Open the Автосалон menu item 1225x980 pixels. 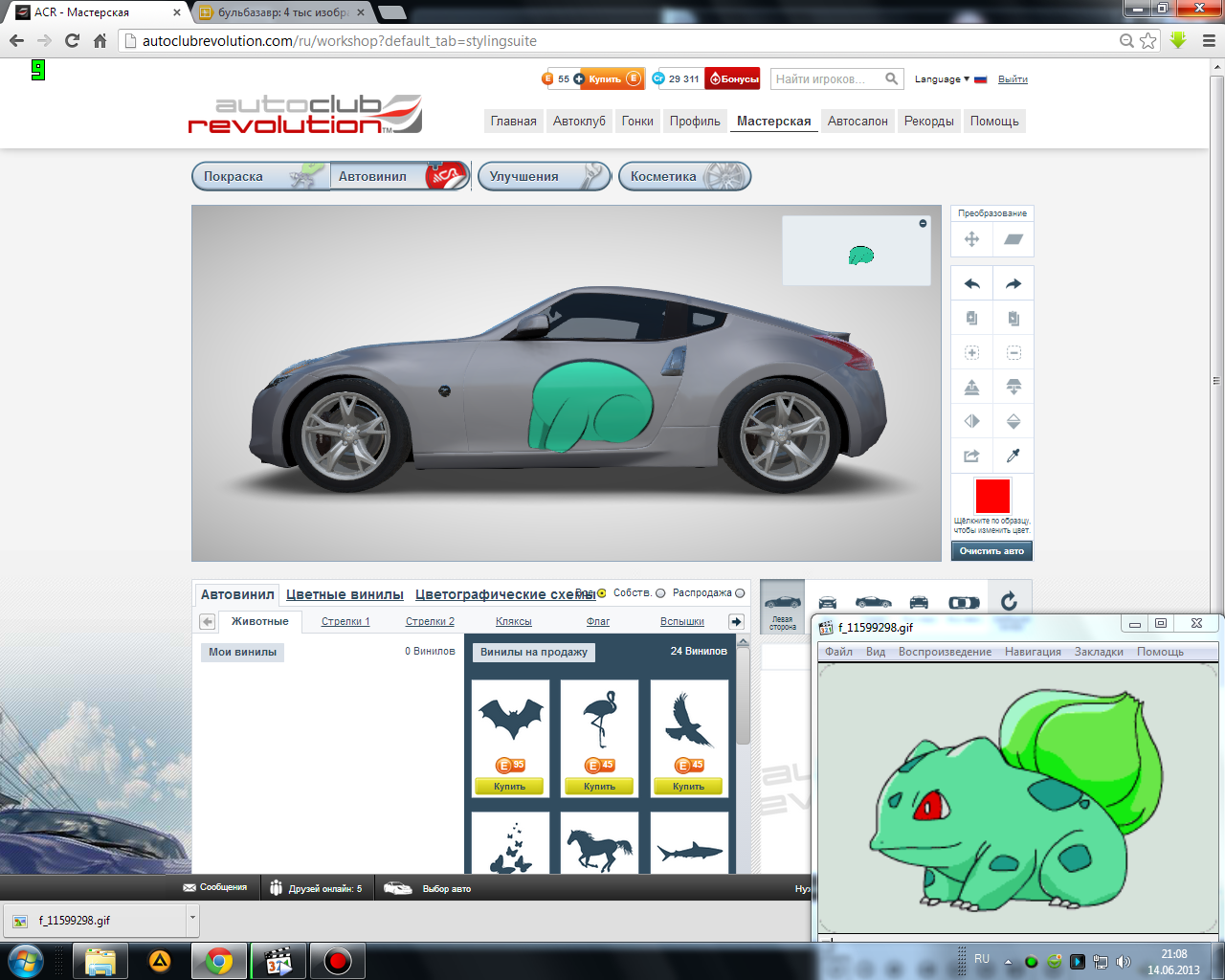[x=857, y=122]
